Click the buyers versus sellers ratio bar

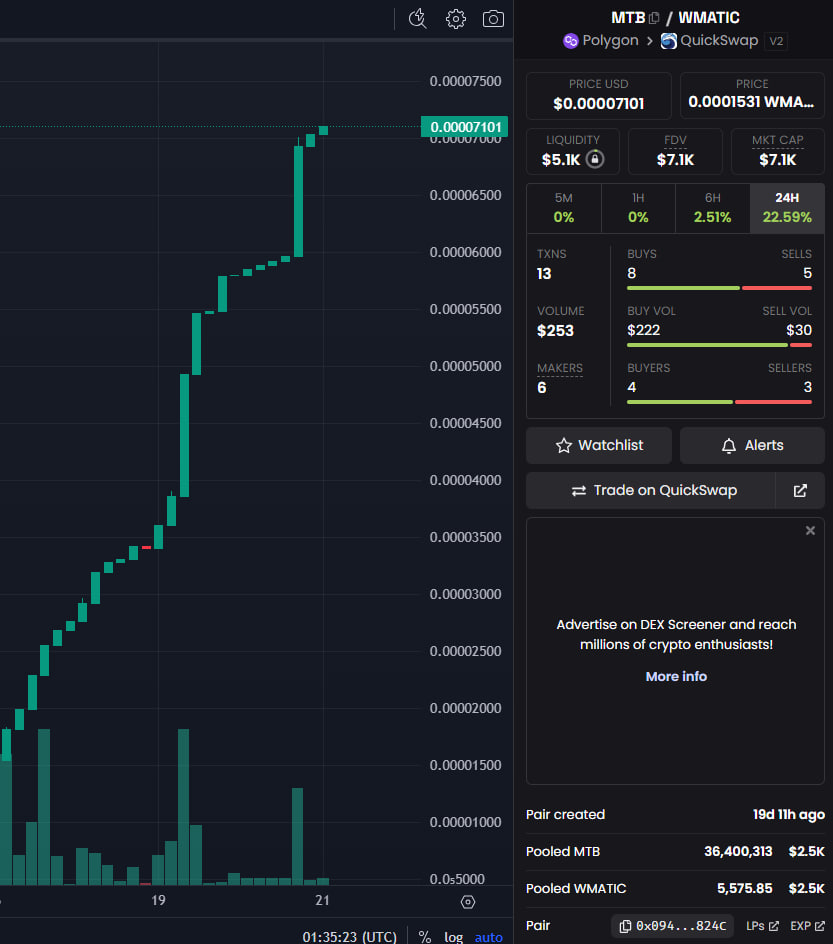(x=719, y=402)
